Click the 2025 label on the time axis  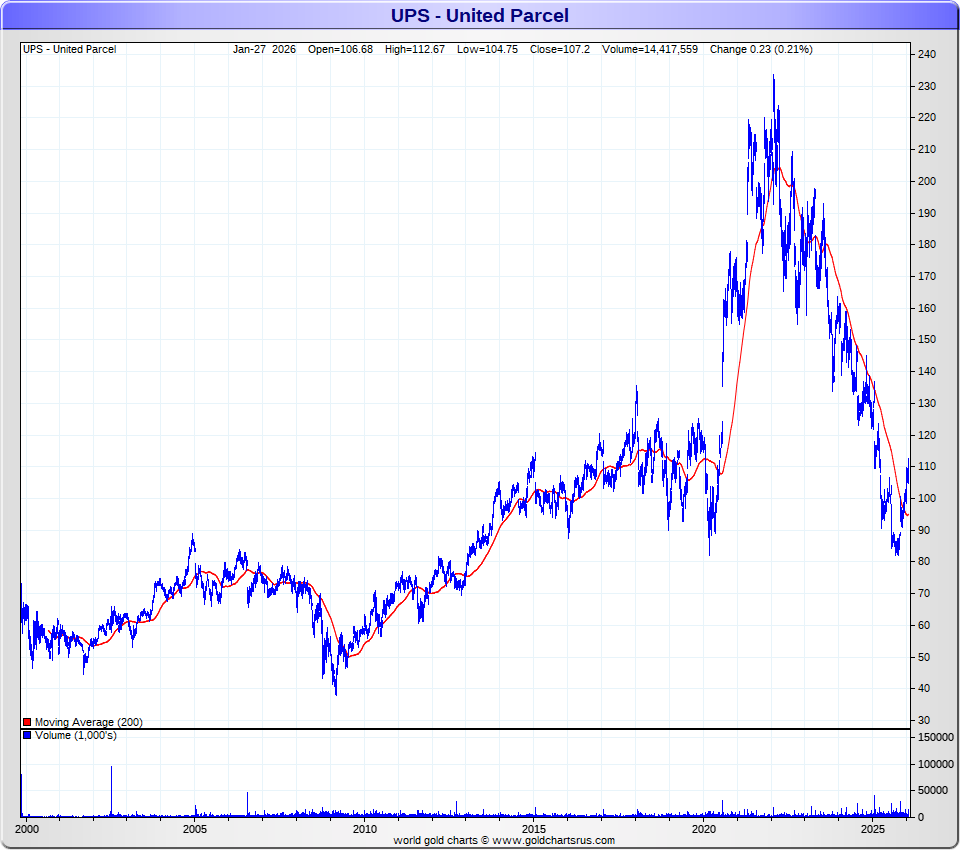pos(873,829)
